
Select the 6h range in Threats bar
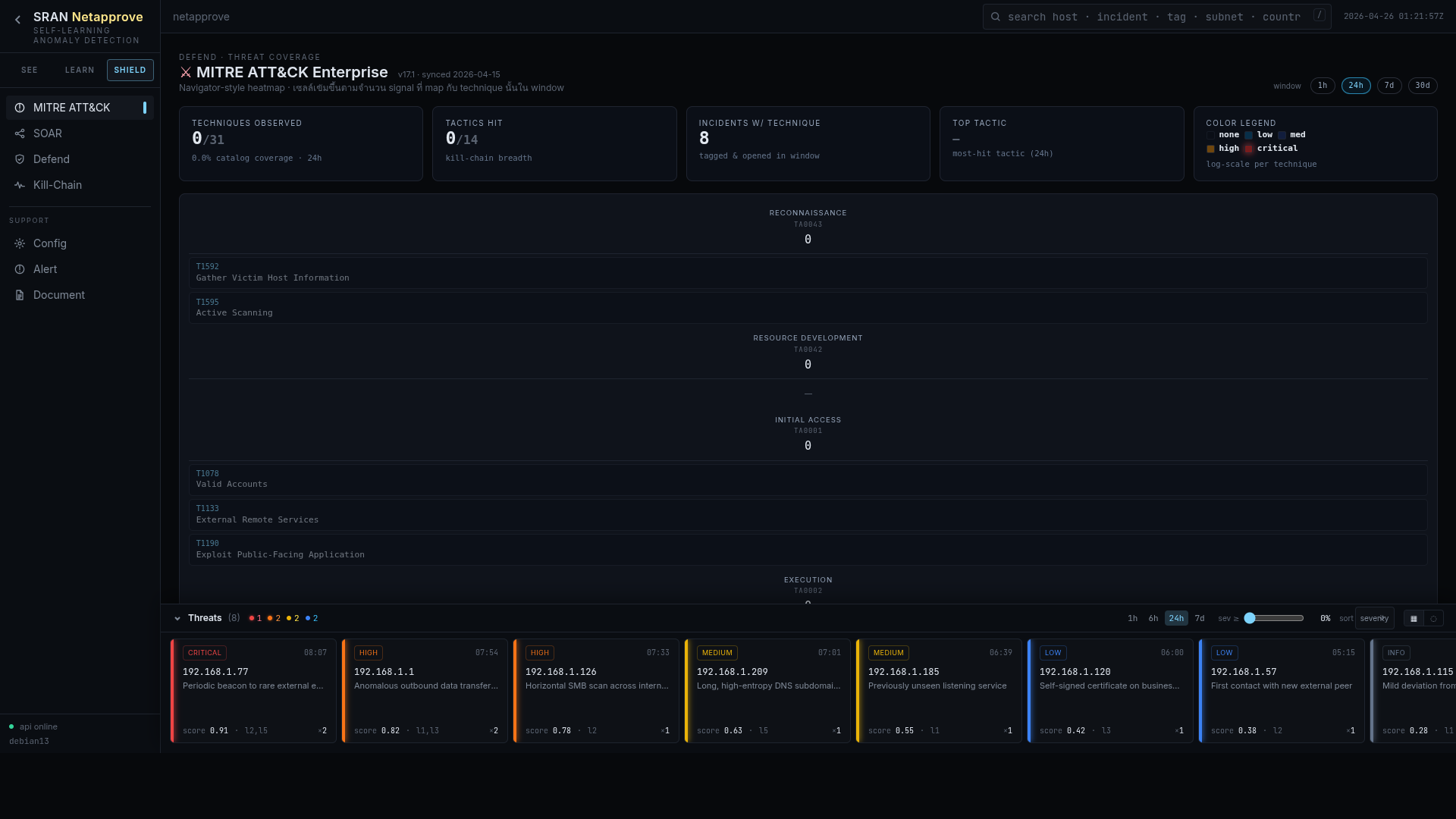pyautogui.click(x=1153, y=619)
